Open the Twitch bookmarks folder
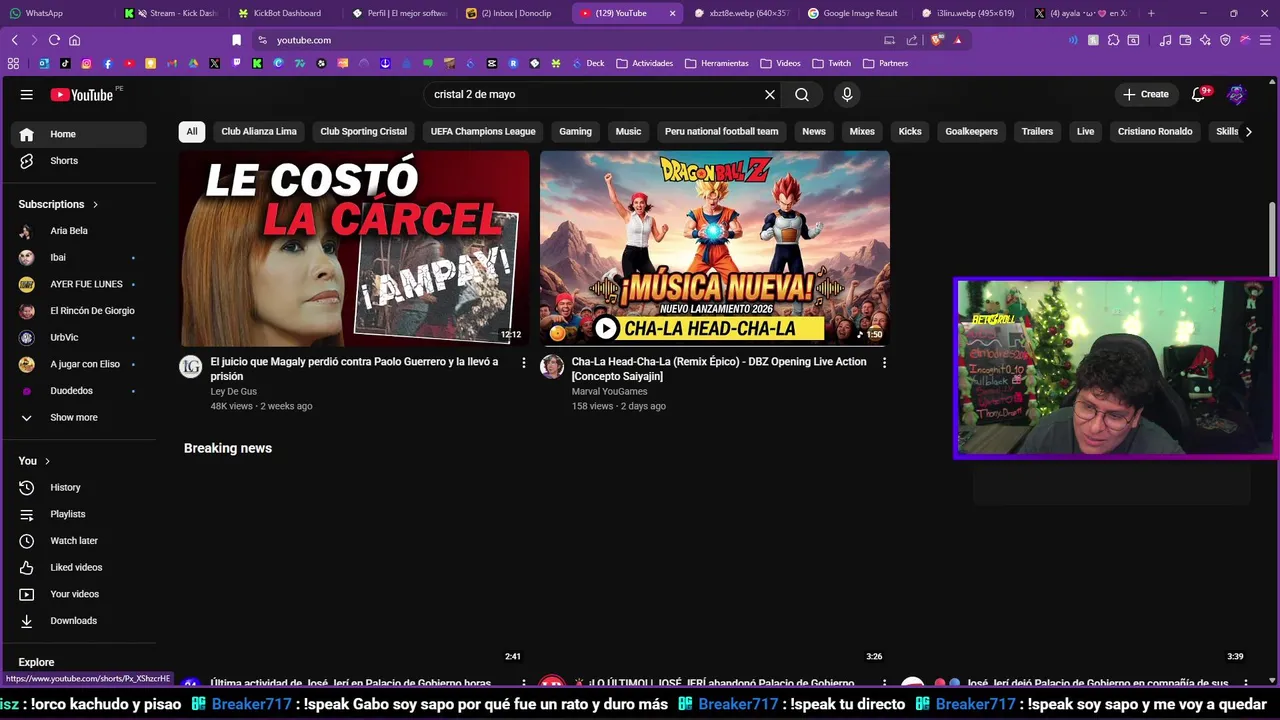The image size is (1280, 720). pyautogui.click(x=832, y=63)
